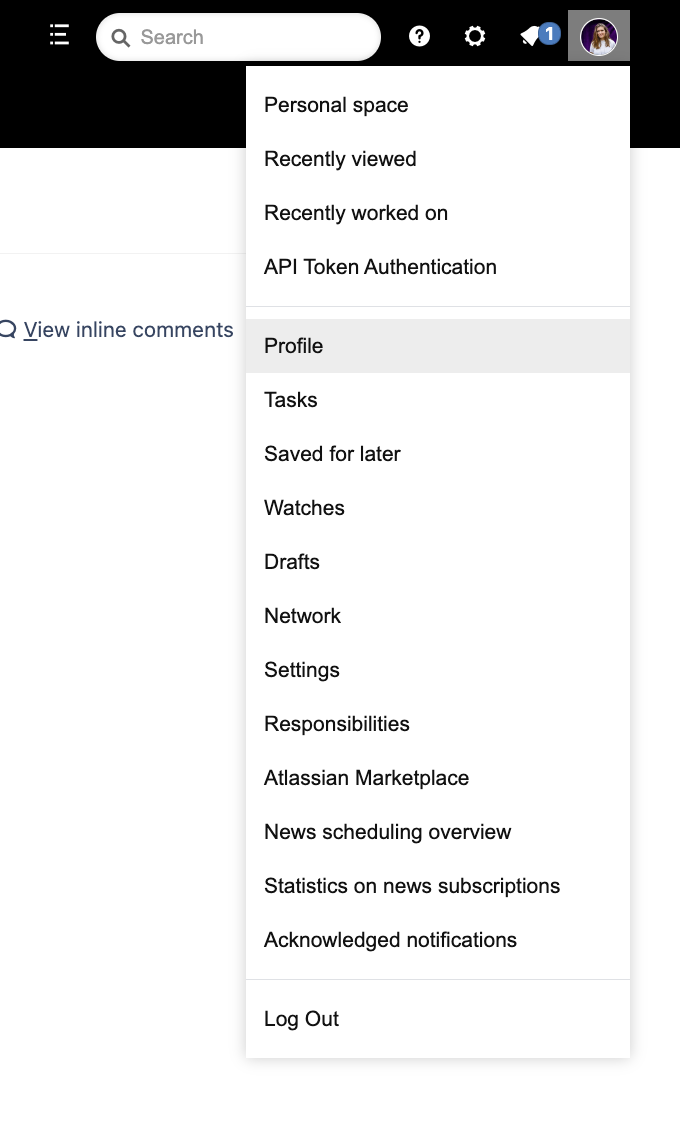
Task: Choose Recently worked on
Action: click(438, 213)
